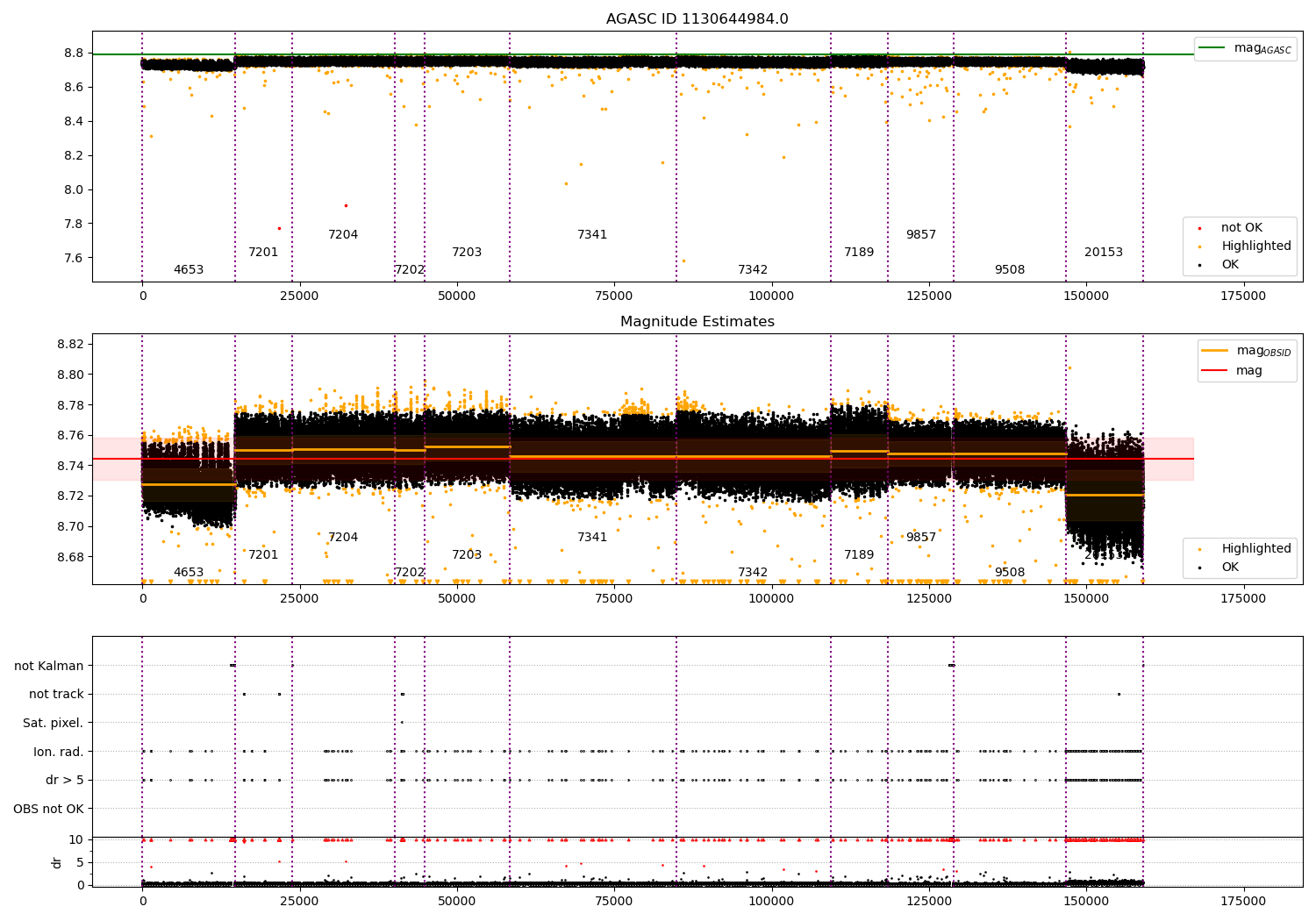Click obsid label 7201 in the top plot
This screenshot has height=921, width=1316.
click(263, 253)
